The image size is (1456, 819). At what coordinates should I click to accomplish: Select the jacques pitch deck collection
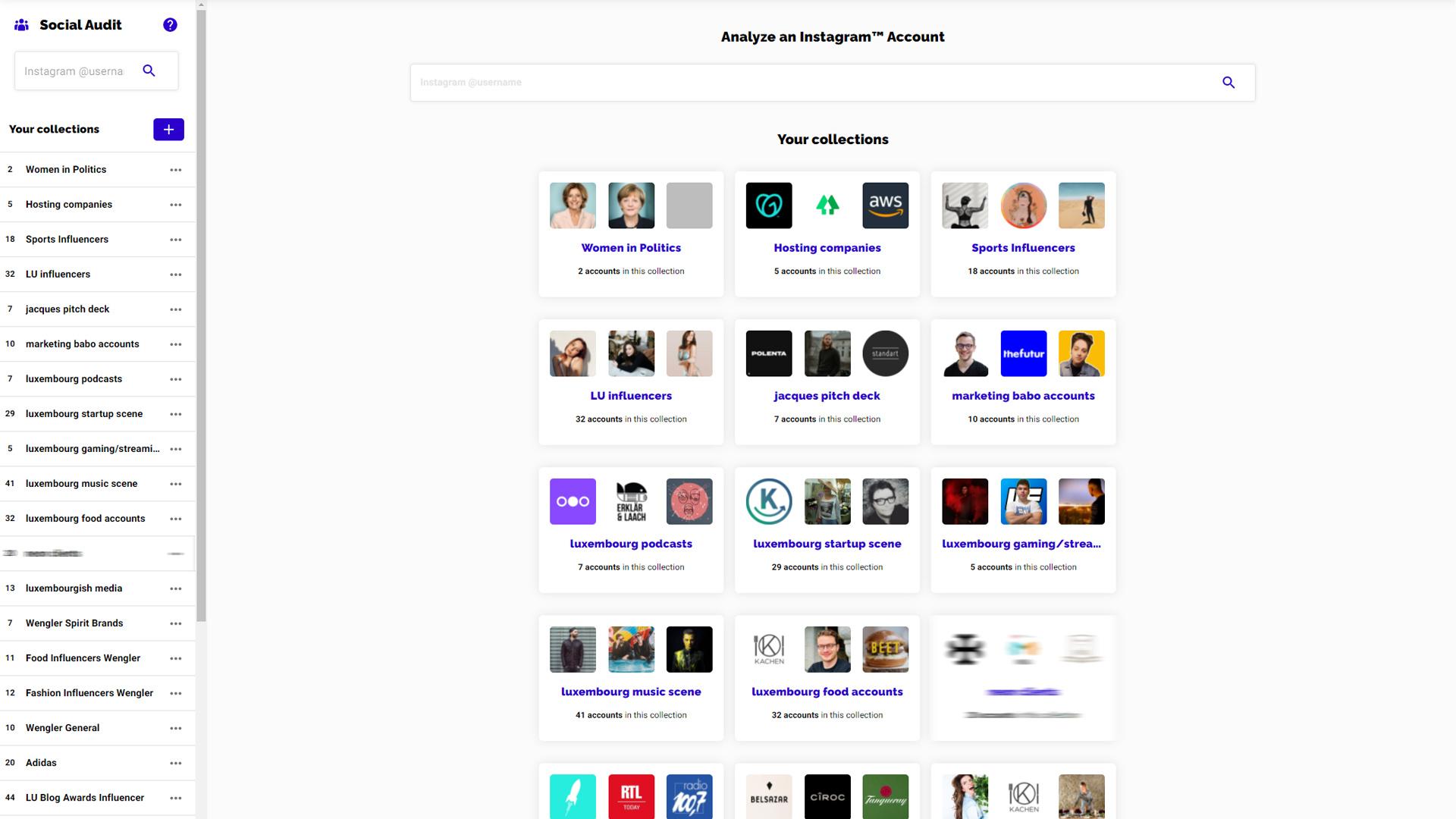click(826, 395)
